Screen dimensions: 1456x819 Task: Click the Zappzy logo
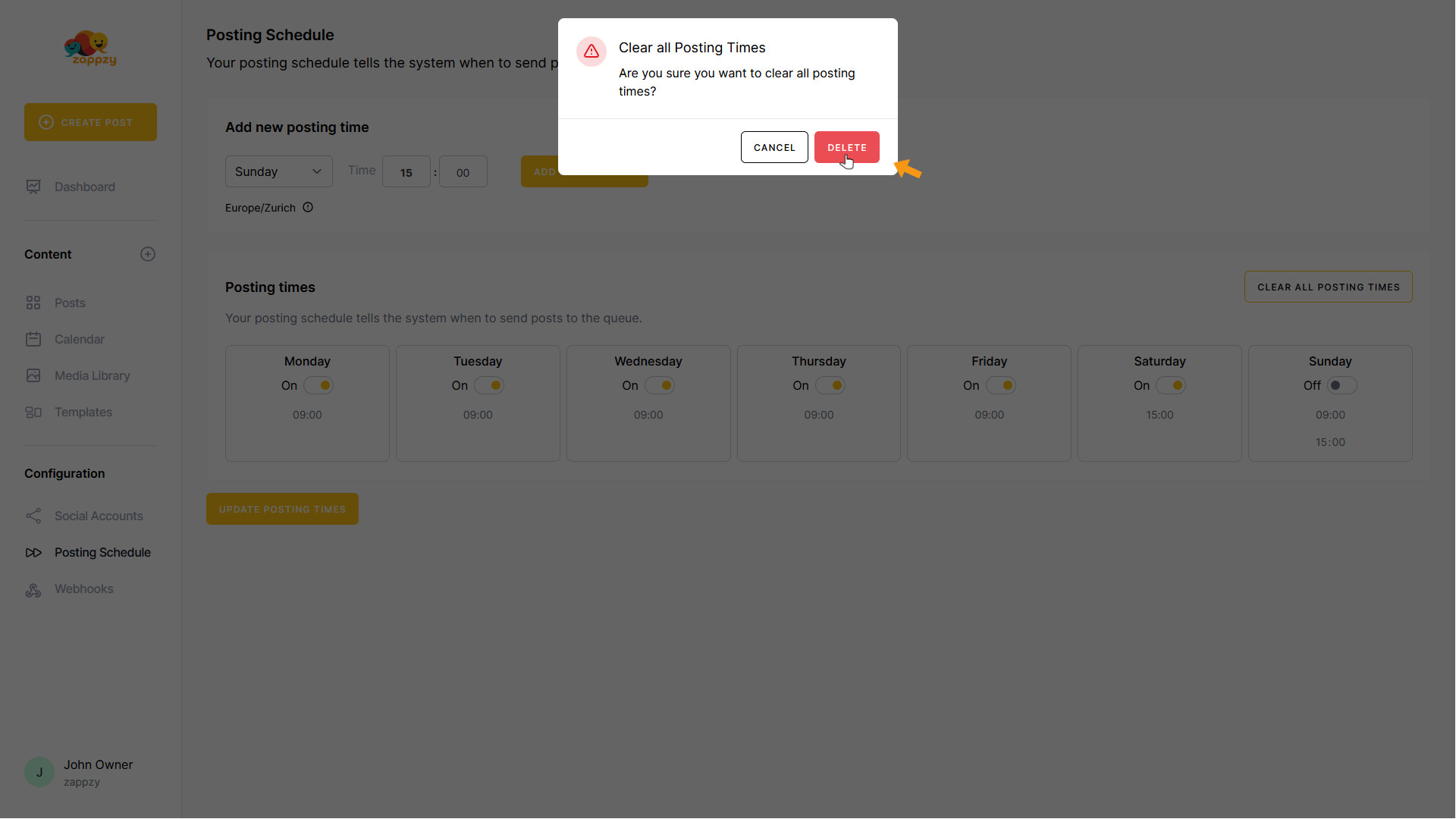click(90, 49)
